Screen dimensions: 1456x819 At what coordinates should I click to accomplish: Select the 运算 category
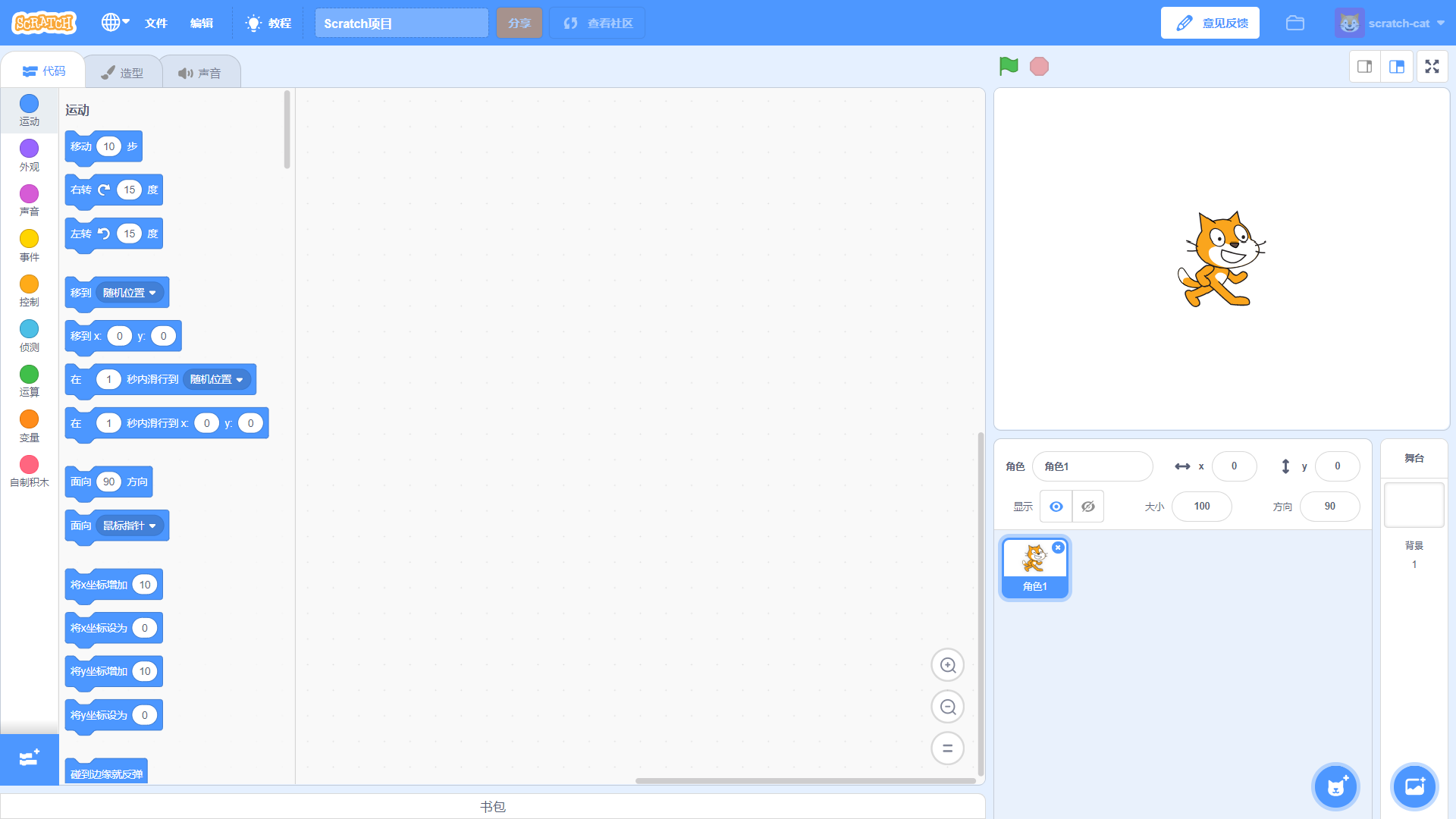[x=29, y=381]
